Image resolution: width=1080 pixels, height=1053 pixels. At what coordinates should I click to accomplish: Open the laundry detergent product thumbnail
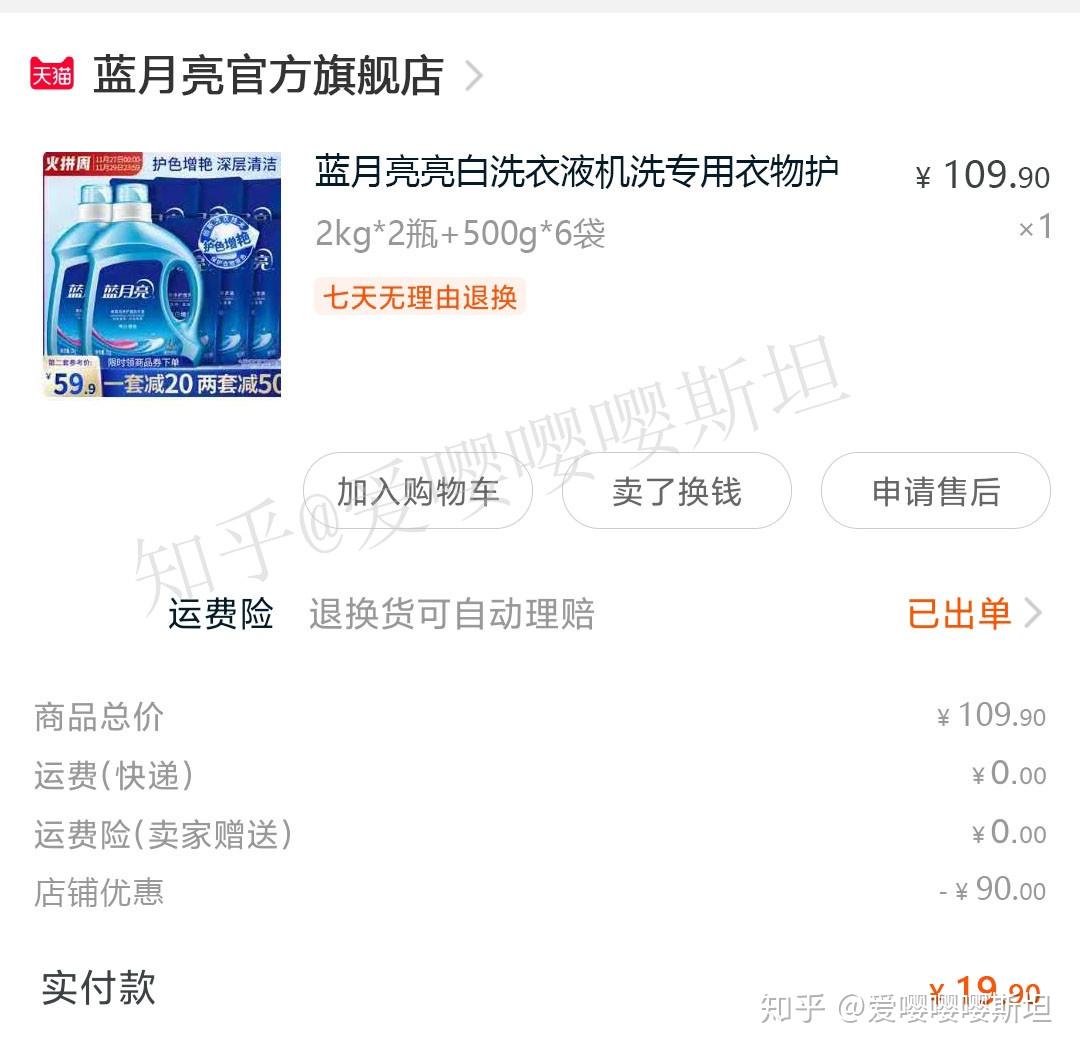(162, 274)
